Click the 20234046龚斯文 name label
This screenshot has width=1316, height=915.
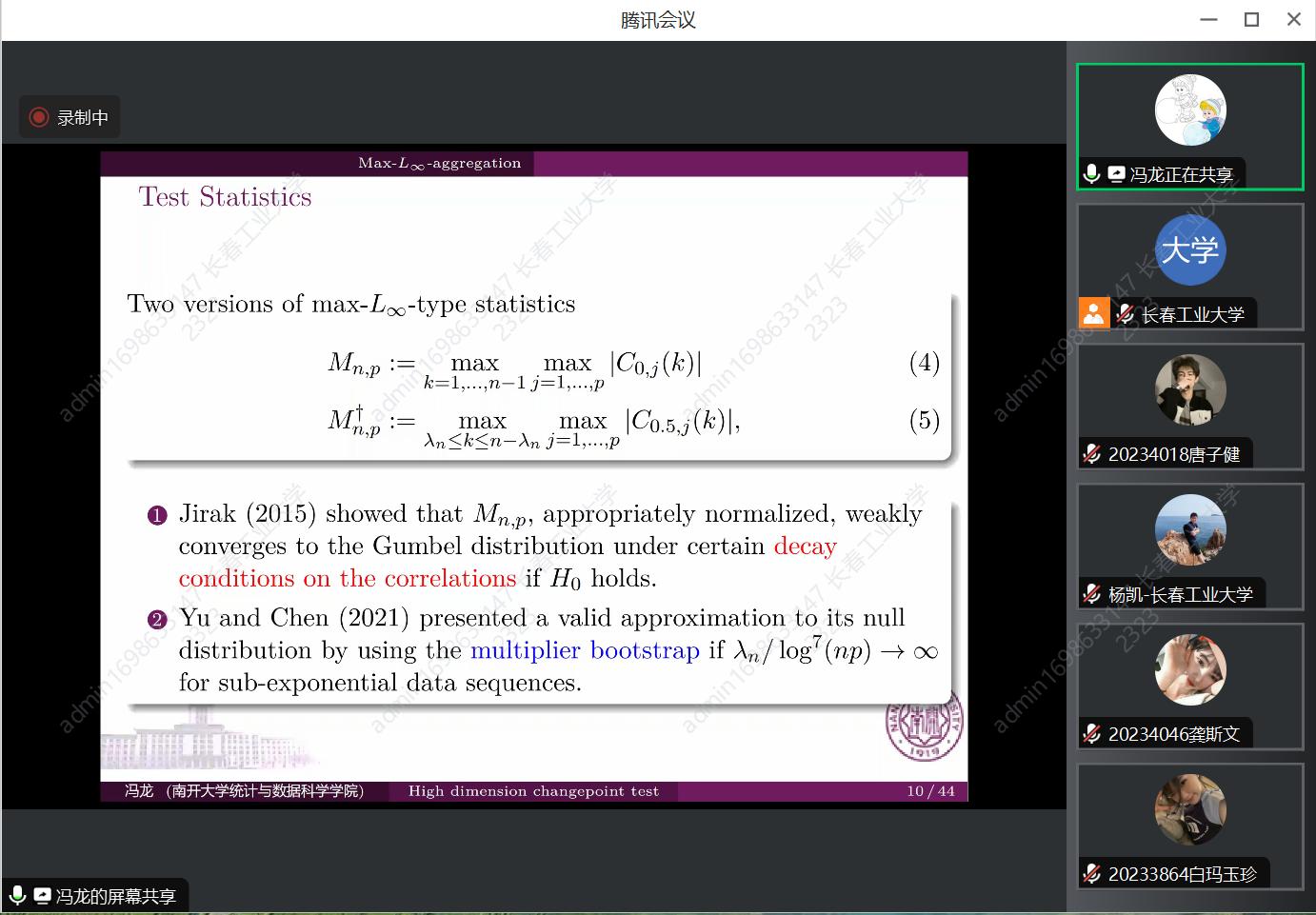tap(1174, 734)
